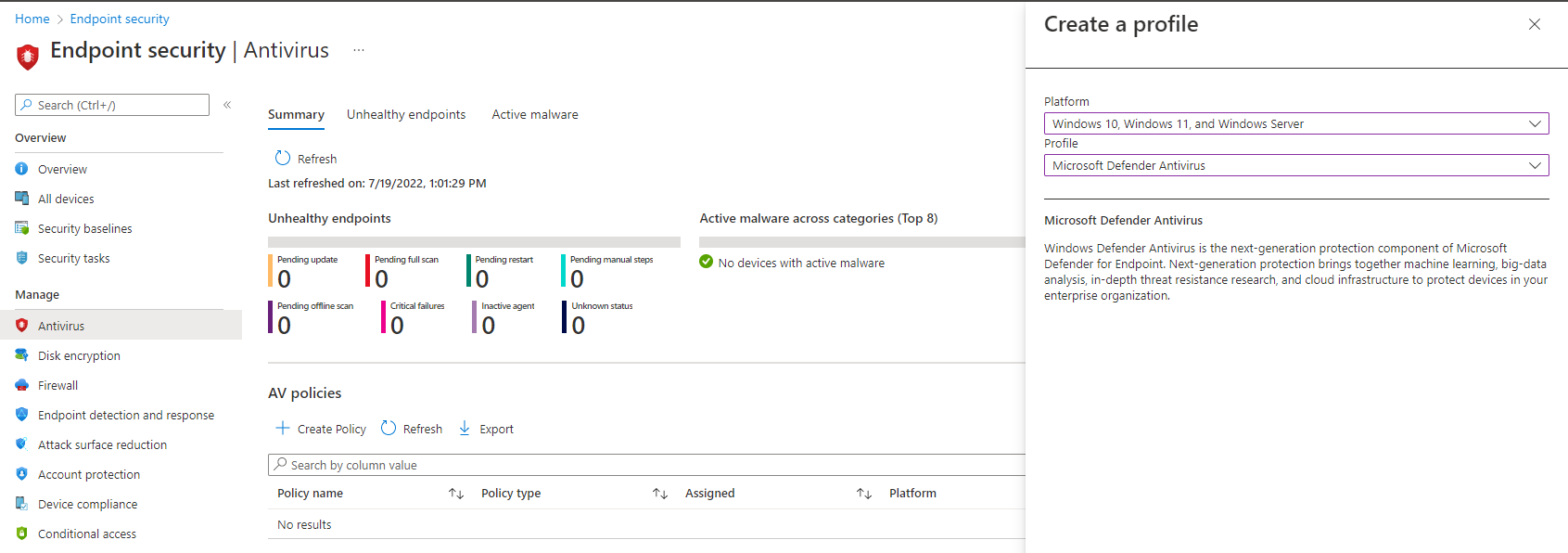The width and height of the screenshot is (1568, 553).
Task: Click the Overview info icon
Action: [x=21, y=169]
